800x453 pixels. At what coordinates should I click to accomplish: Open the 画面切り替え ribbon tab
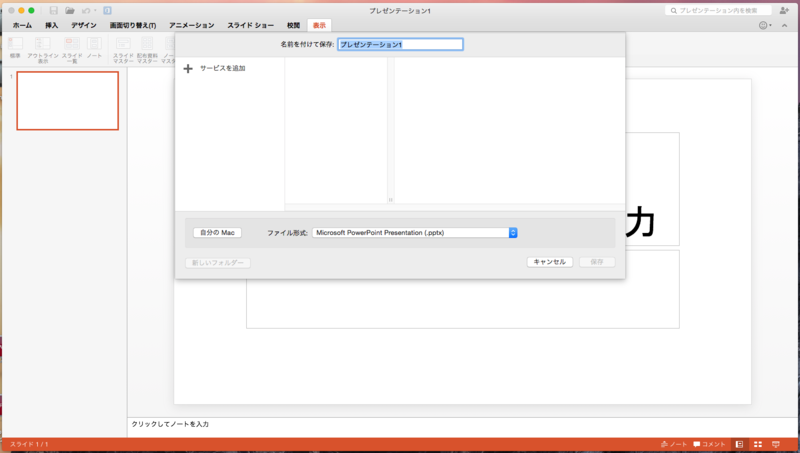point(133,25)
